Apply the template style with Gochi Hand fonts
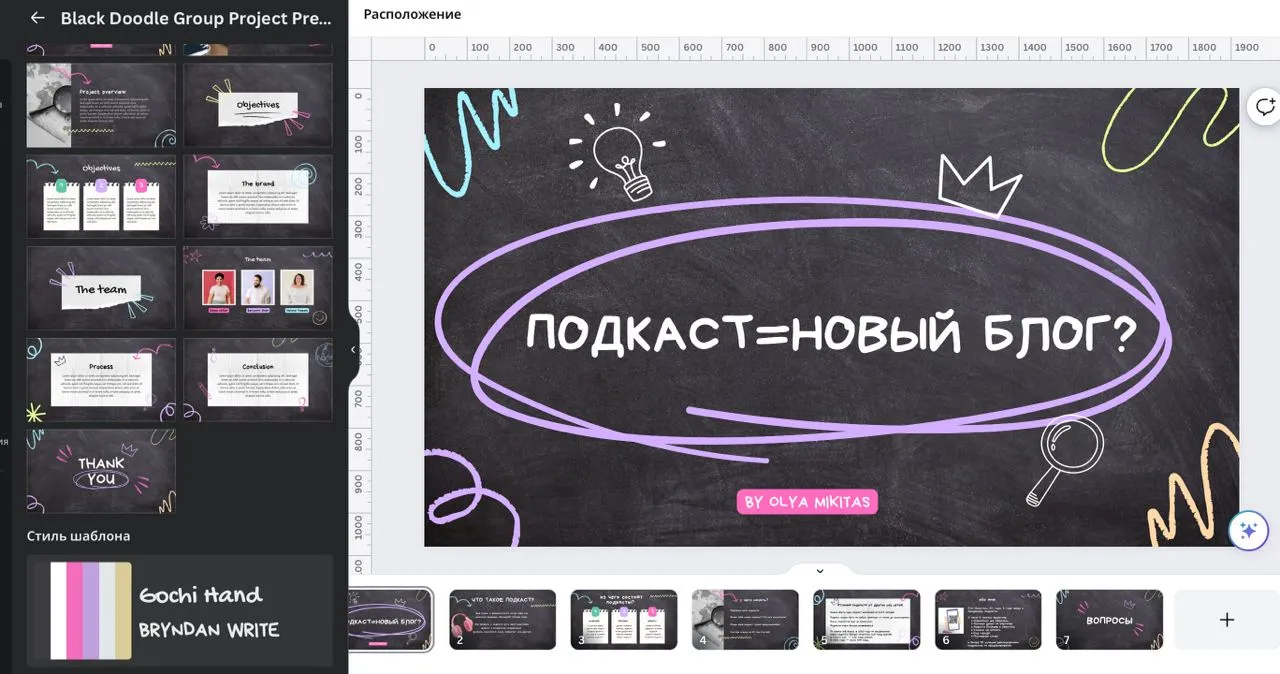This screenshot has height=674, width=1280. [180, 611]
